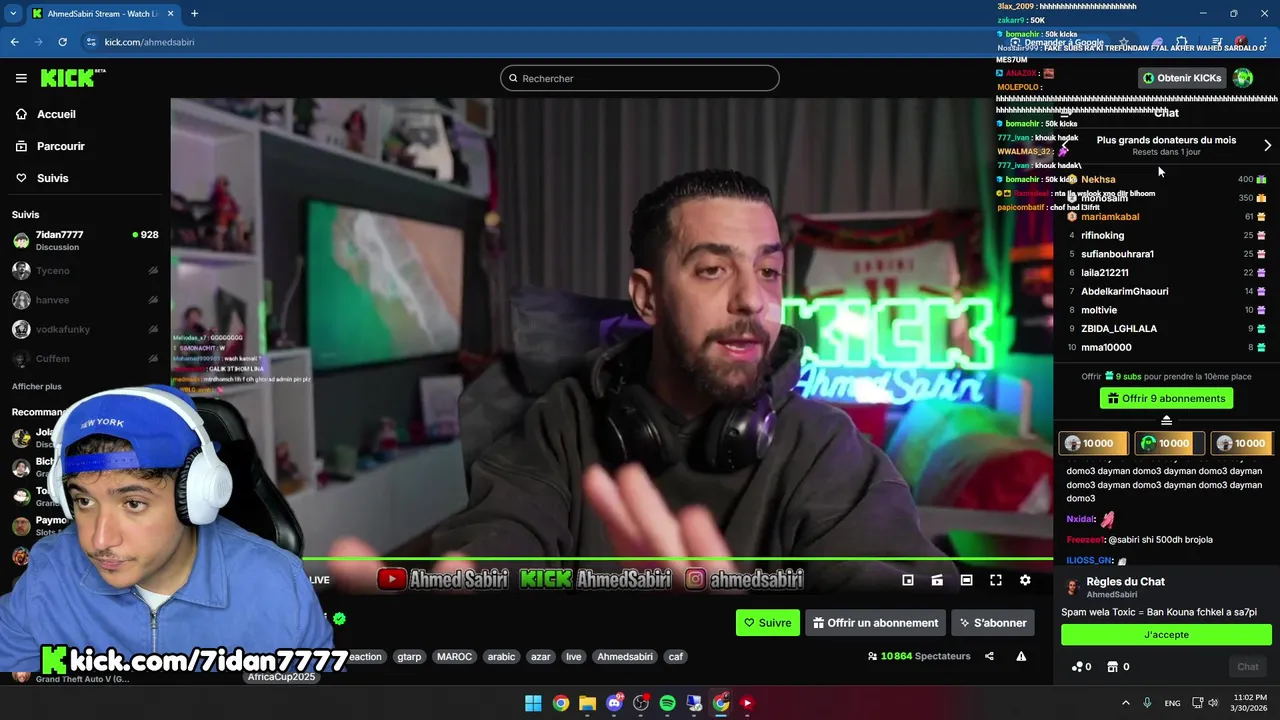Click the Suivre follow button
1280x720 pixels.
768,622
